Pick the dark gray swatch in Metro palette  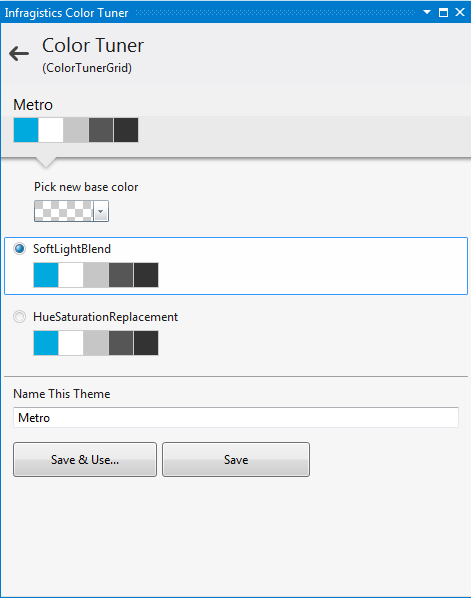pyautogui.click(x=101, y=130)
